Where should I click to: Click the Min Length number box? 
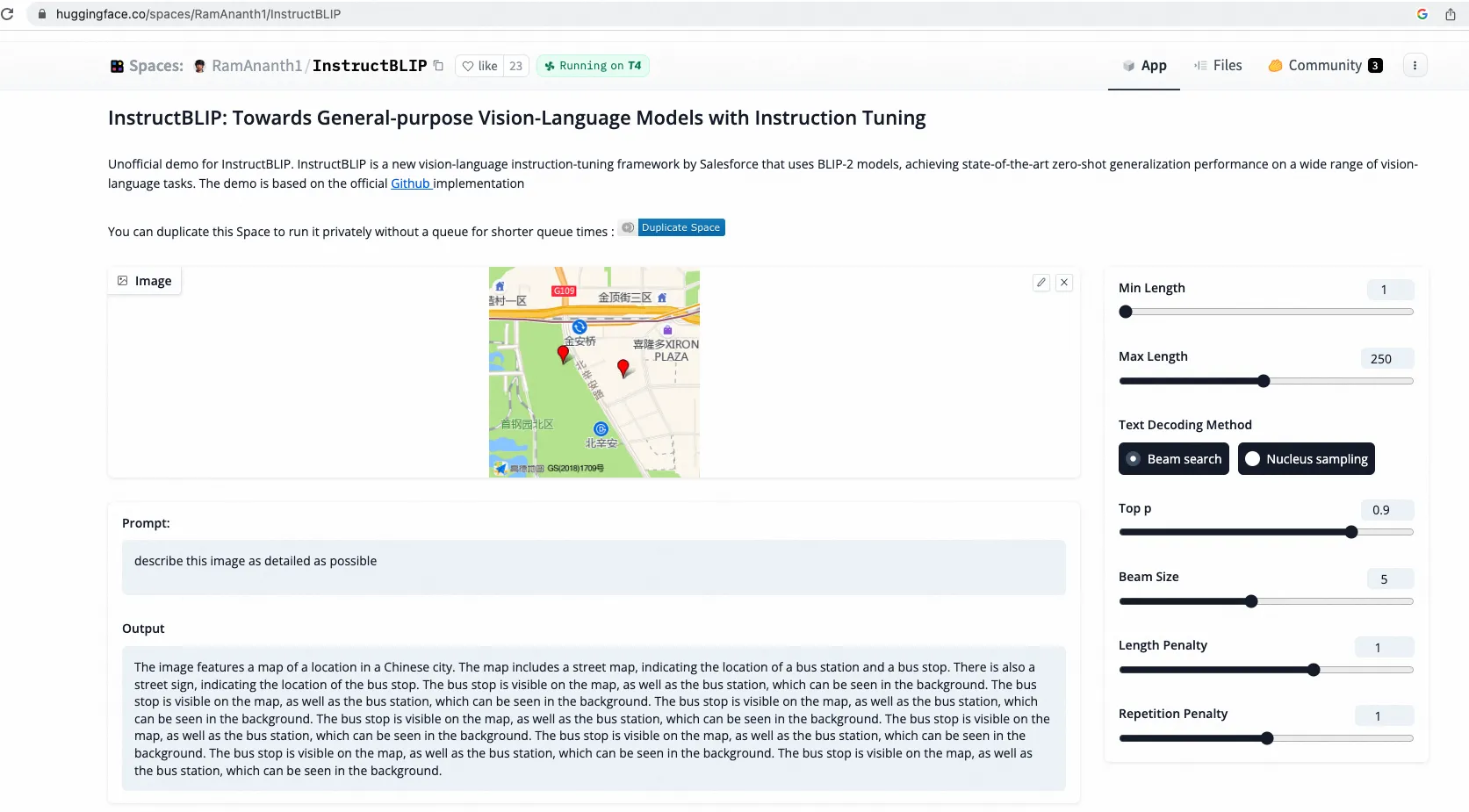[1390, 290]
